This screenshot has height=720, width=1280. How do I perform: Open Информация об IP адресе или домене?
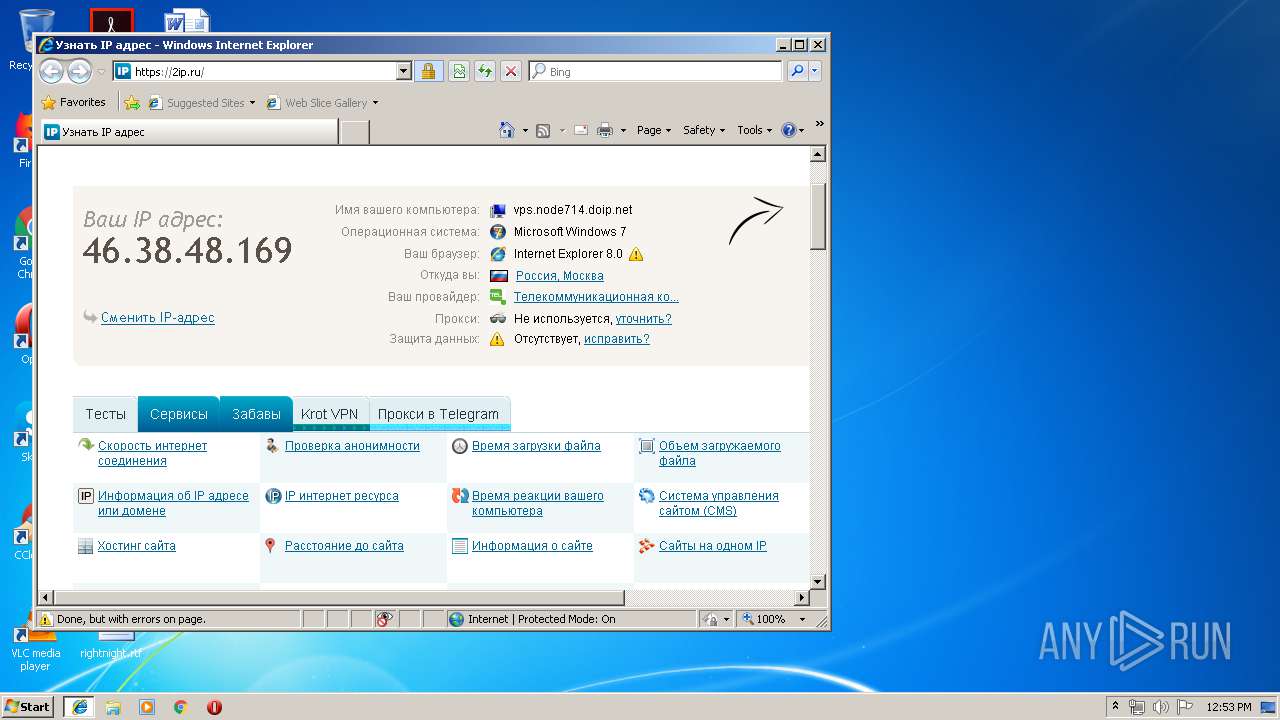coord(173,503)
